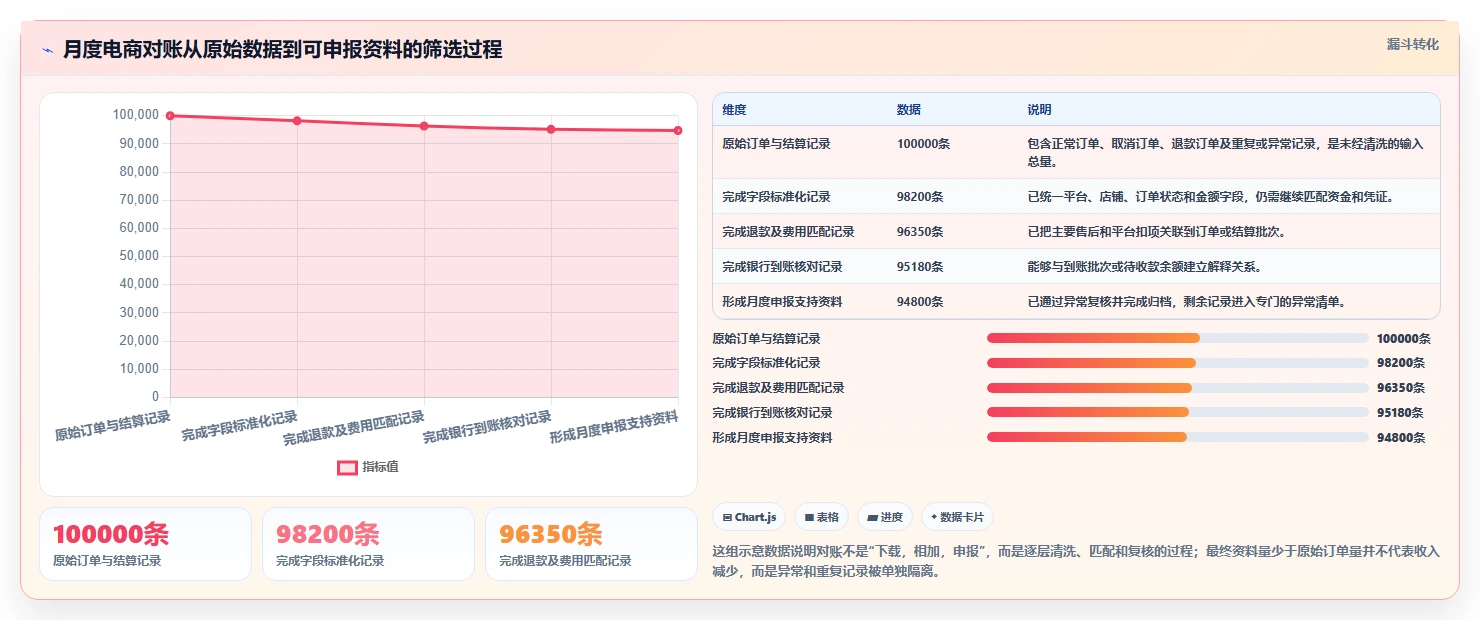Click the 漏斗转化 tag
Screen dimensions: 1480x620
1413,44
